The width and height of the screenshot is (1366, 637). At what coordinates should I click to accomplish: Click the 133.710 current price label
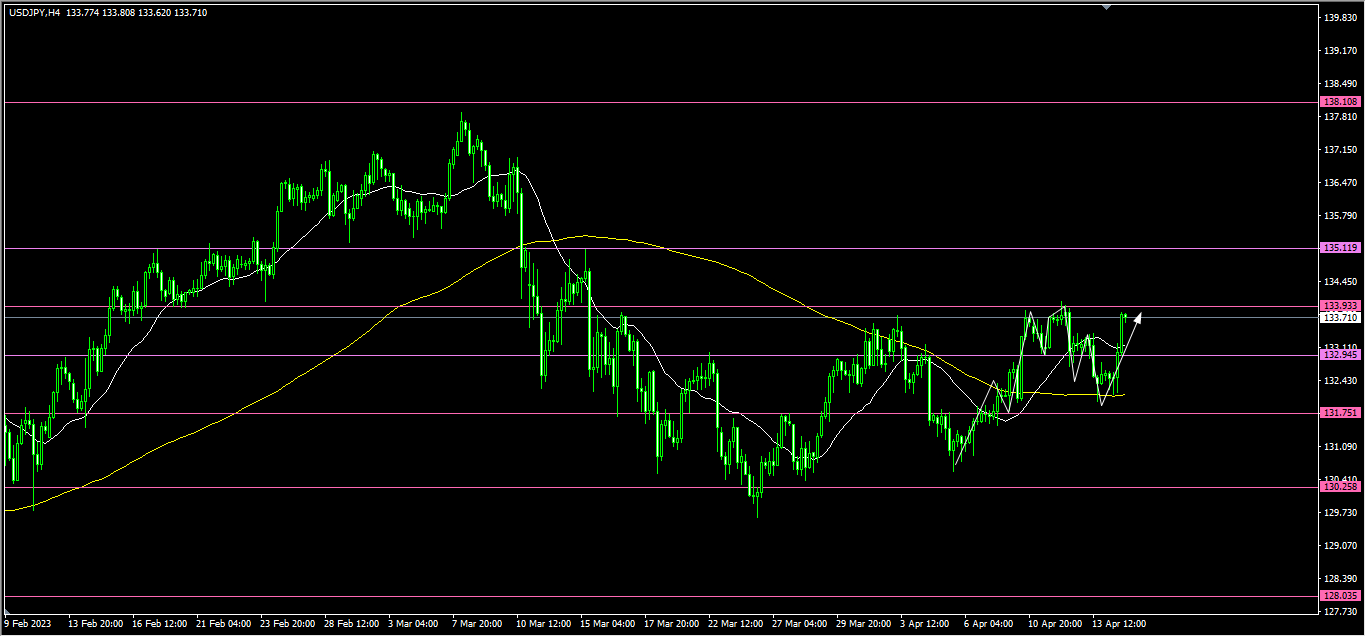click(1340, 318)
